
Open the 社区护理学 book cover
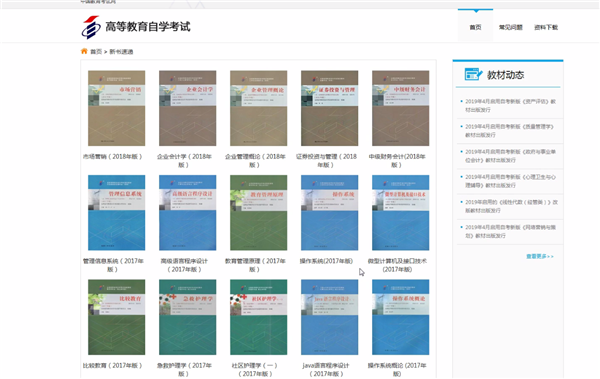pos(258,317)
